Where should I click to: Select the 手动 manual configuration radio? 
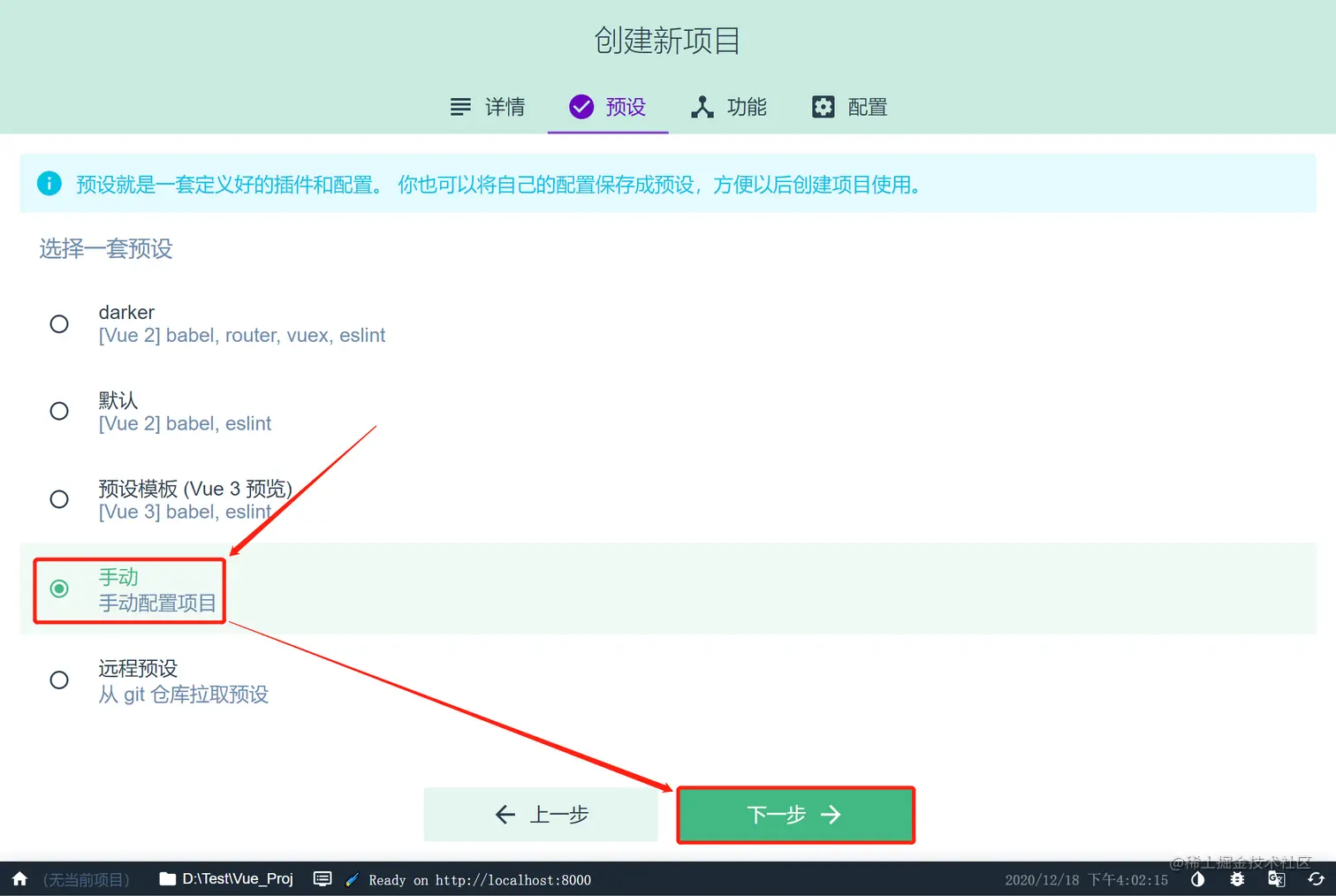point(59,588)
